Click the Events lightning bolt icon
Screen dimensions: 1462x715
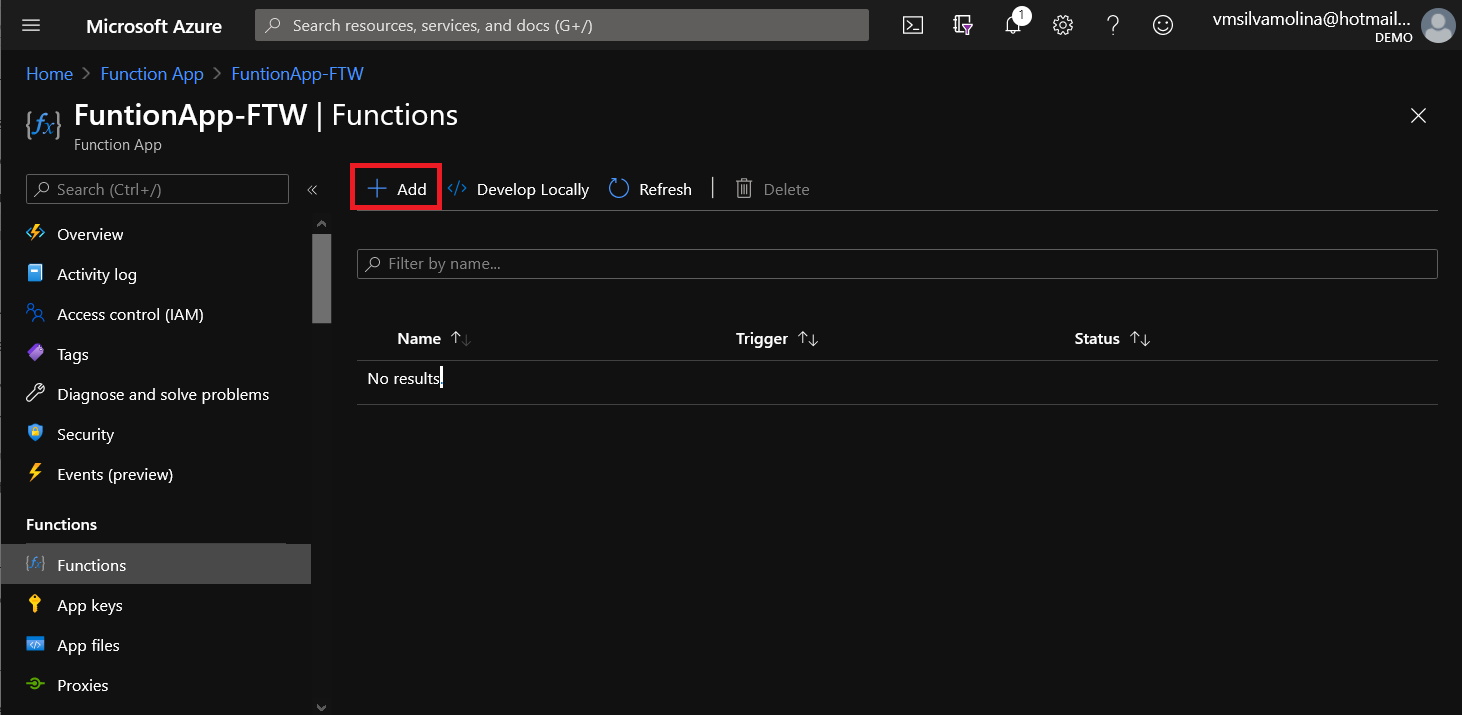tap(36, 473)
